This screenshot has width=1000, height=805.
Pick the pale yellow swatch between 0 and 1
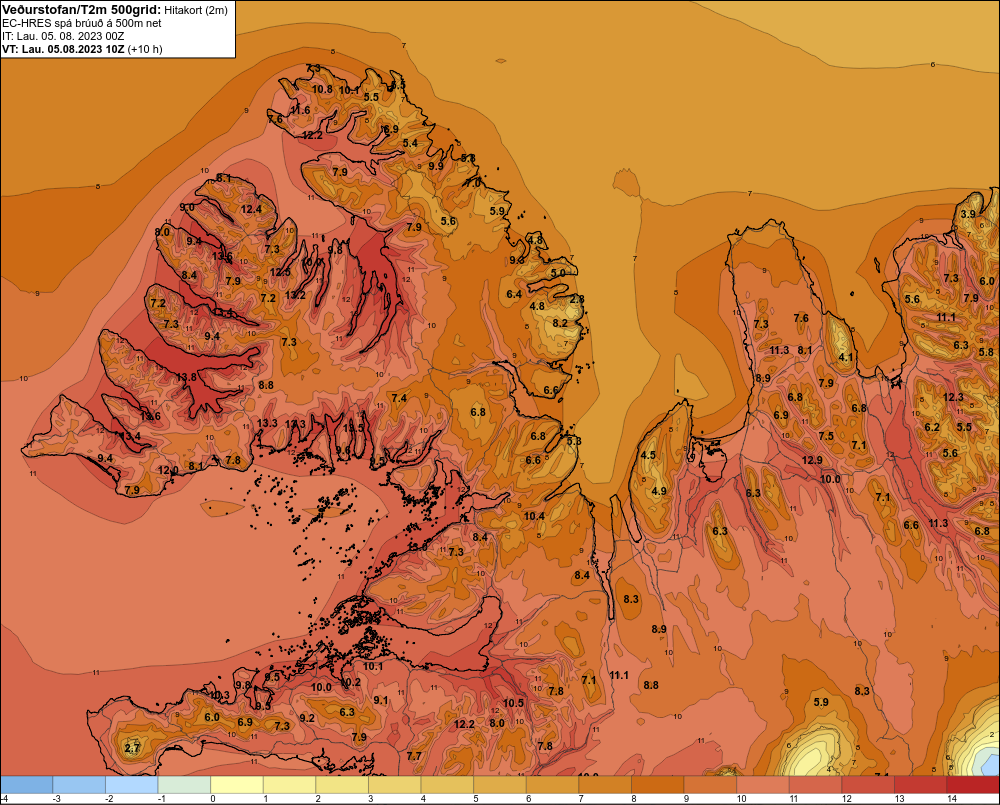coord(237,785)
